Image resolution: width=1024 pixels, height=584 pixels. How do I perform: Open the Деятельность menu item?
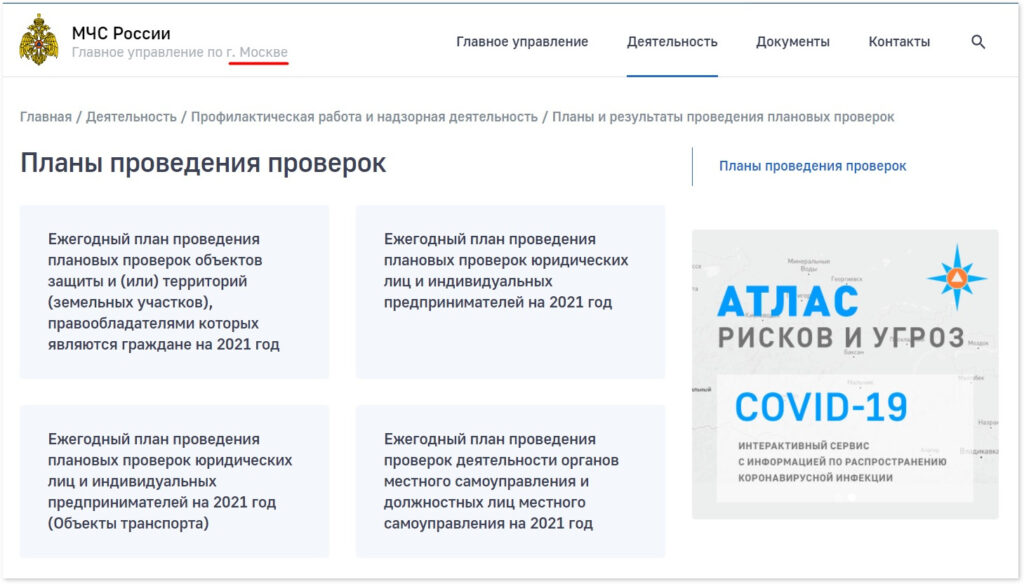coord(672,42)
